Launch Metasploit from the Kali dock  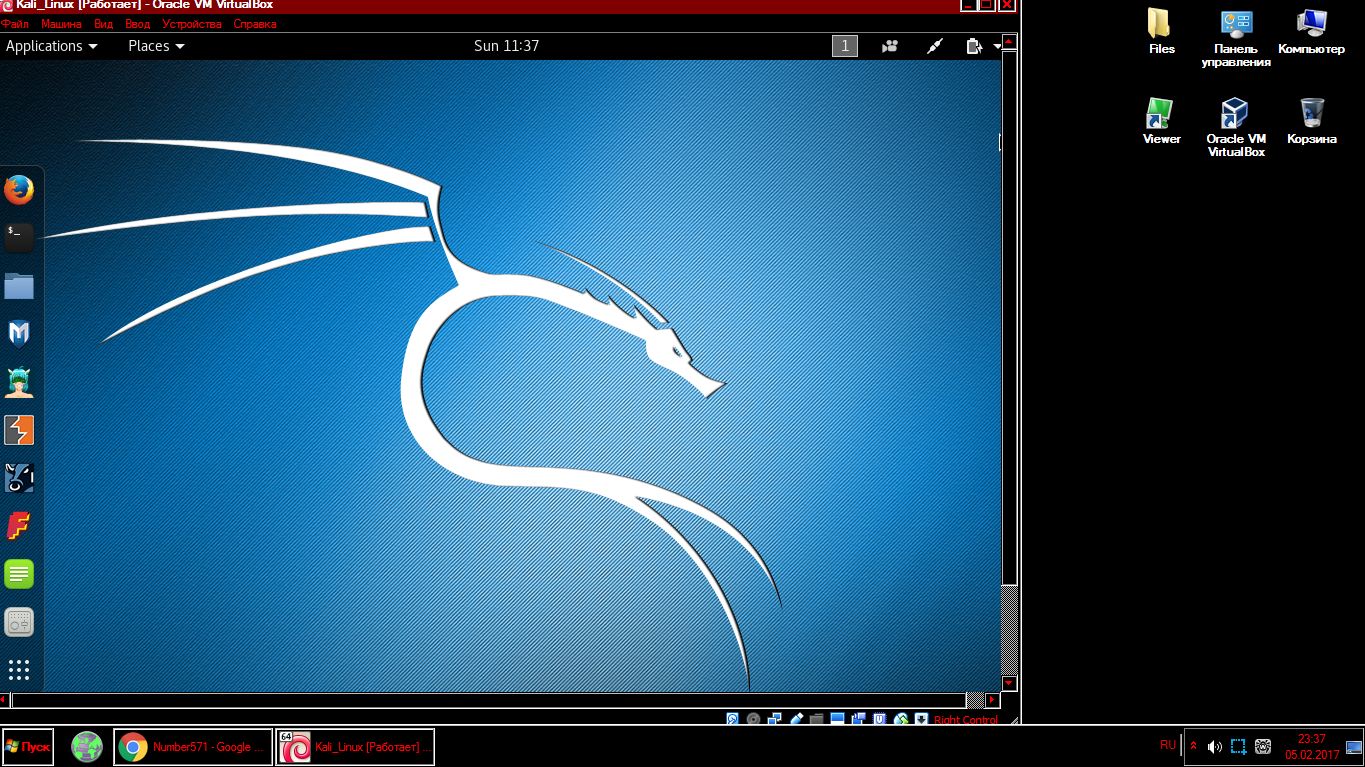click(x=19, y=333)
